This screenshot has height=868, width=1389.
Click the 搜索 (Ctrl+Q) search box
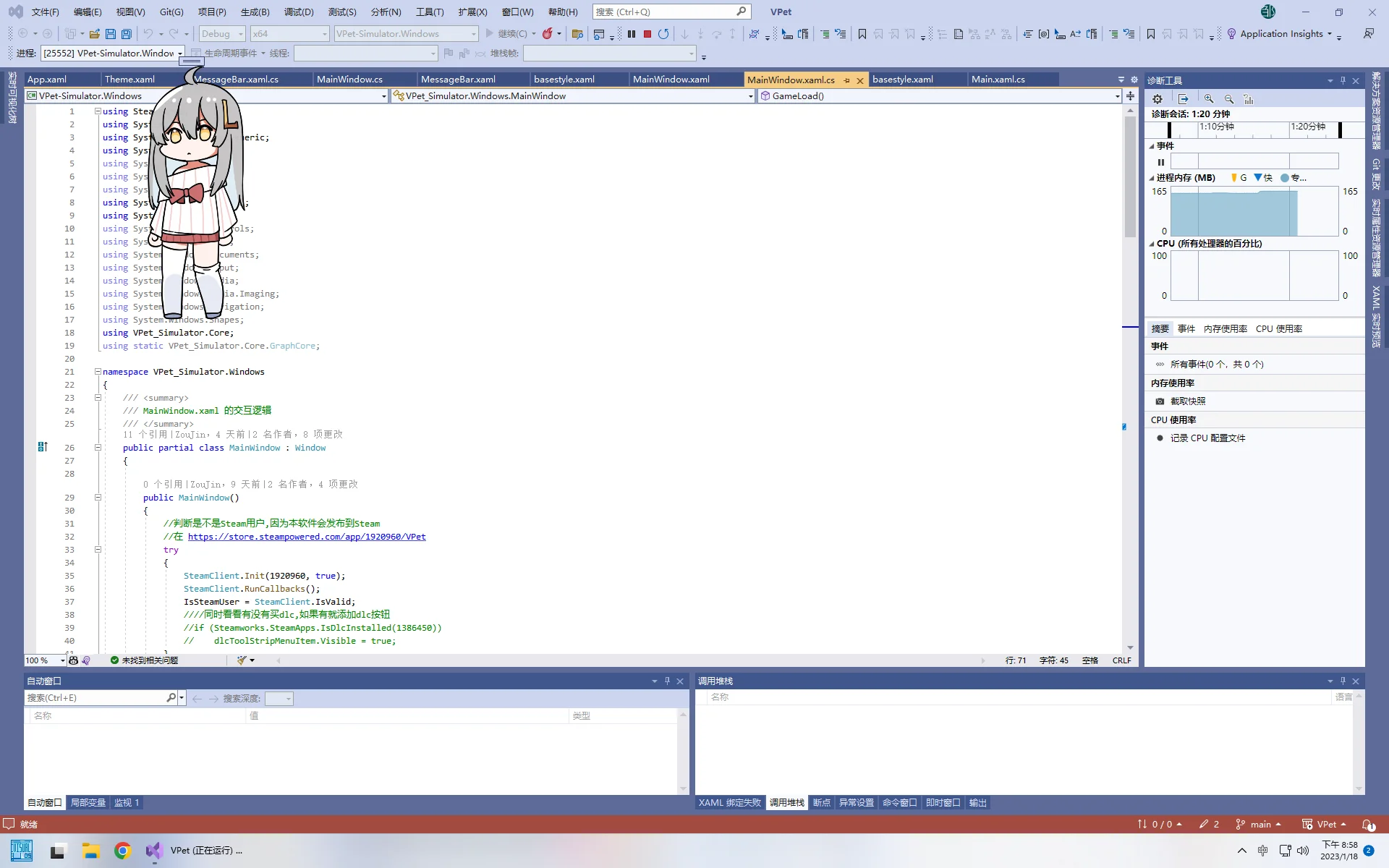pyautogui.click(x=671, y=12)
